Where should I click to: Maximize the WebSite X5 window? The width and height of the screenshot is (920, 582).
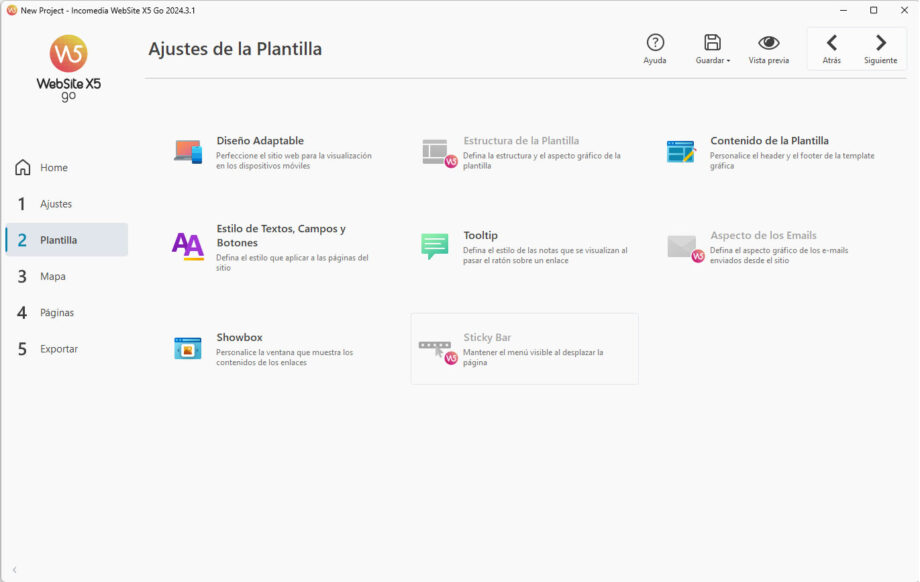[x=874, y=10]
